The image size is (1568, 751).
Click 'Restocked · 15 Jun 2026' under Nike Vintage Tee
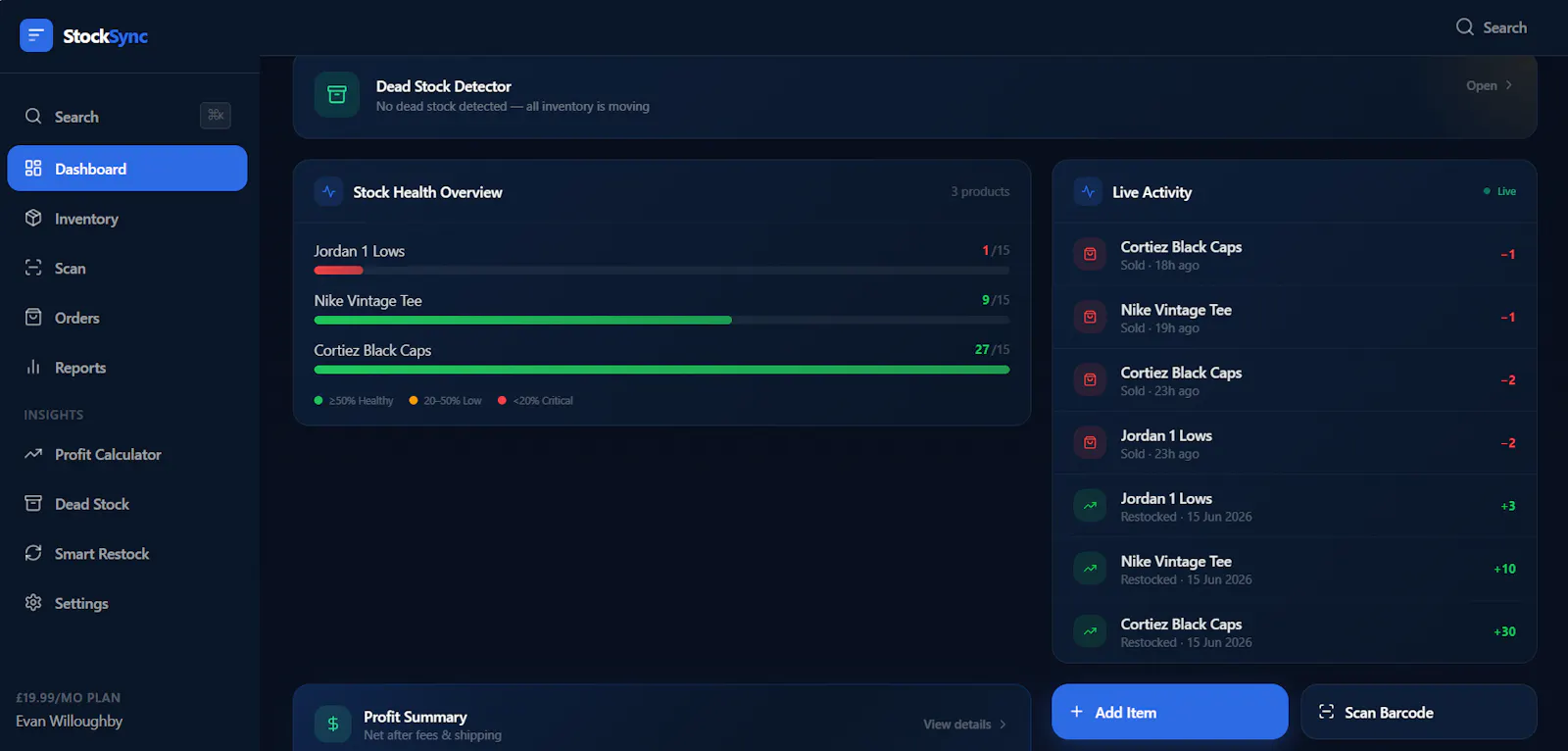click(x=1186, y=579)
